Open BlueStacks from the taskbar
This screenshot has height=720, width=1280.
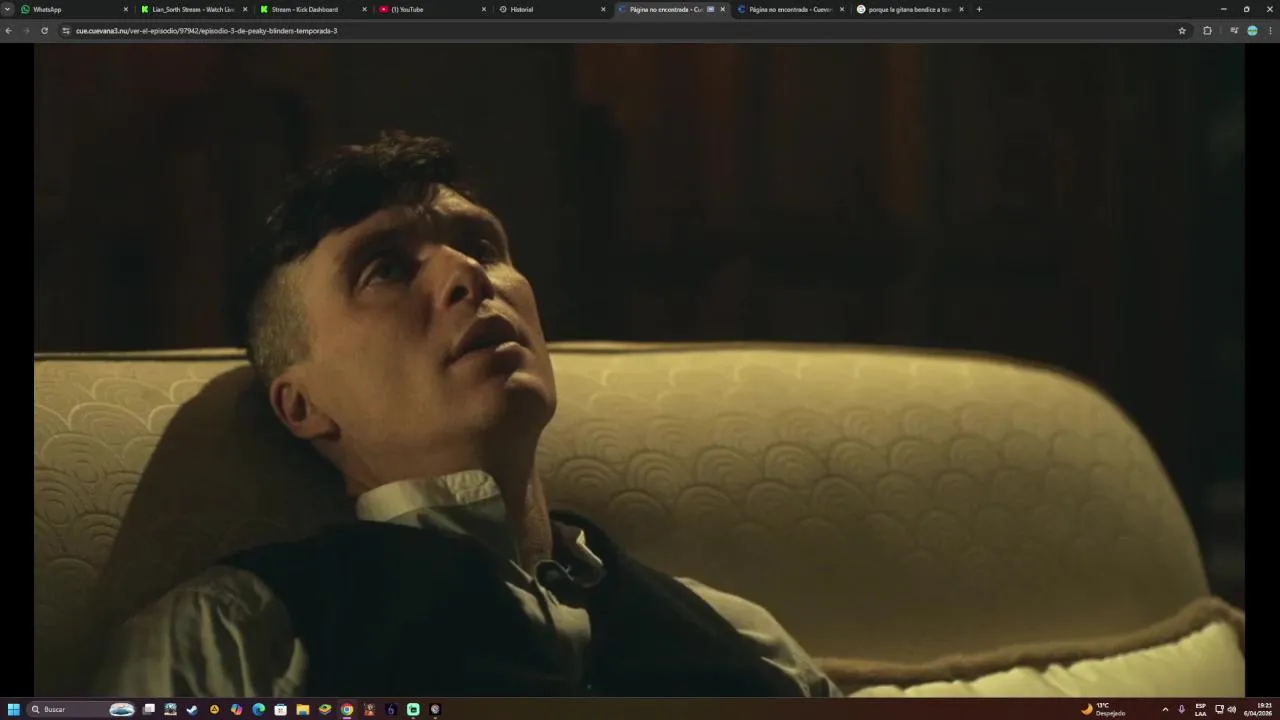[324, 709]
